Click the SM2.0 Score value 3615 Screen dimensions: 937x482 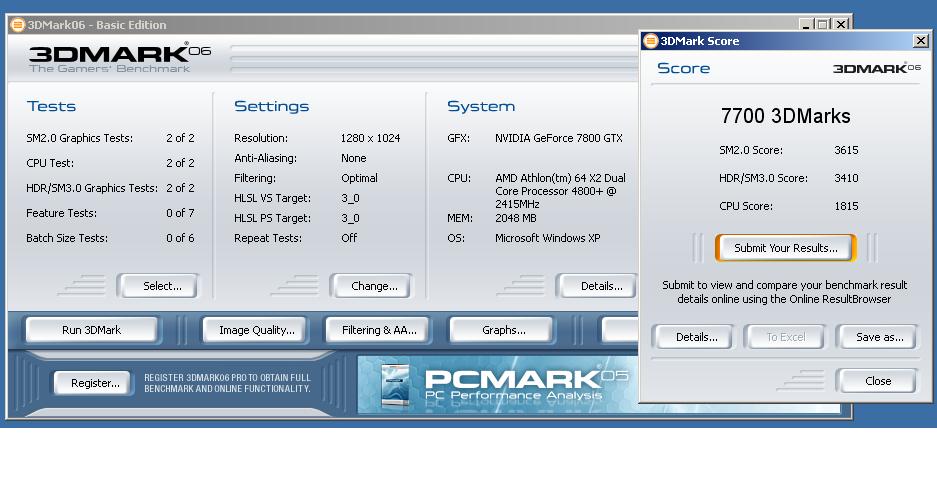(846, 150)
